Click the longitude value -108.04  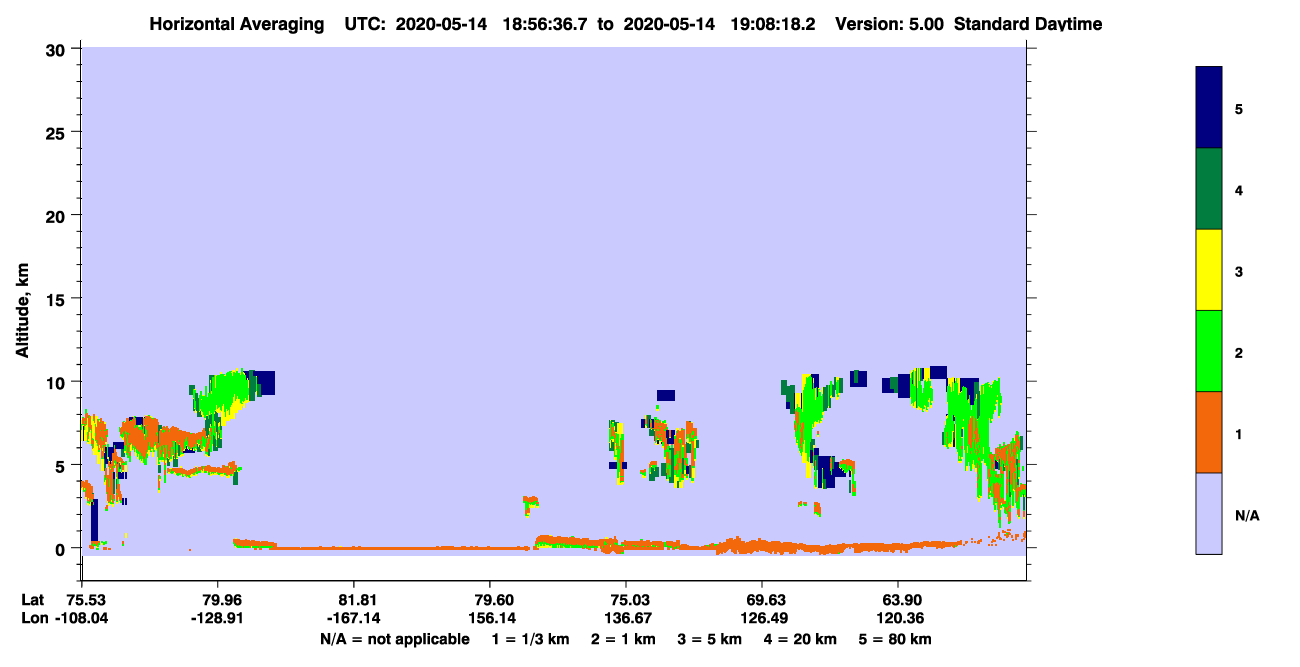tap(82, 618)
